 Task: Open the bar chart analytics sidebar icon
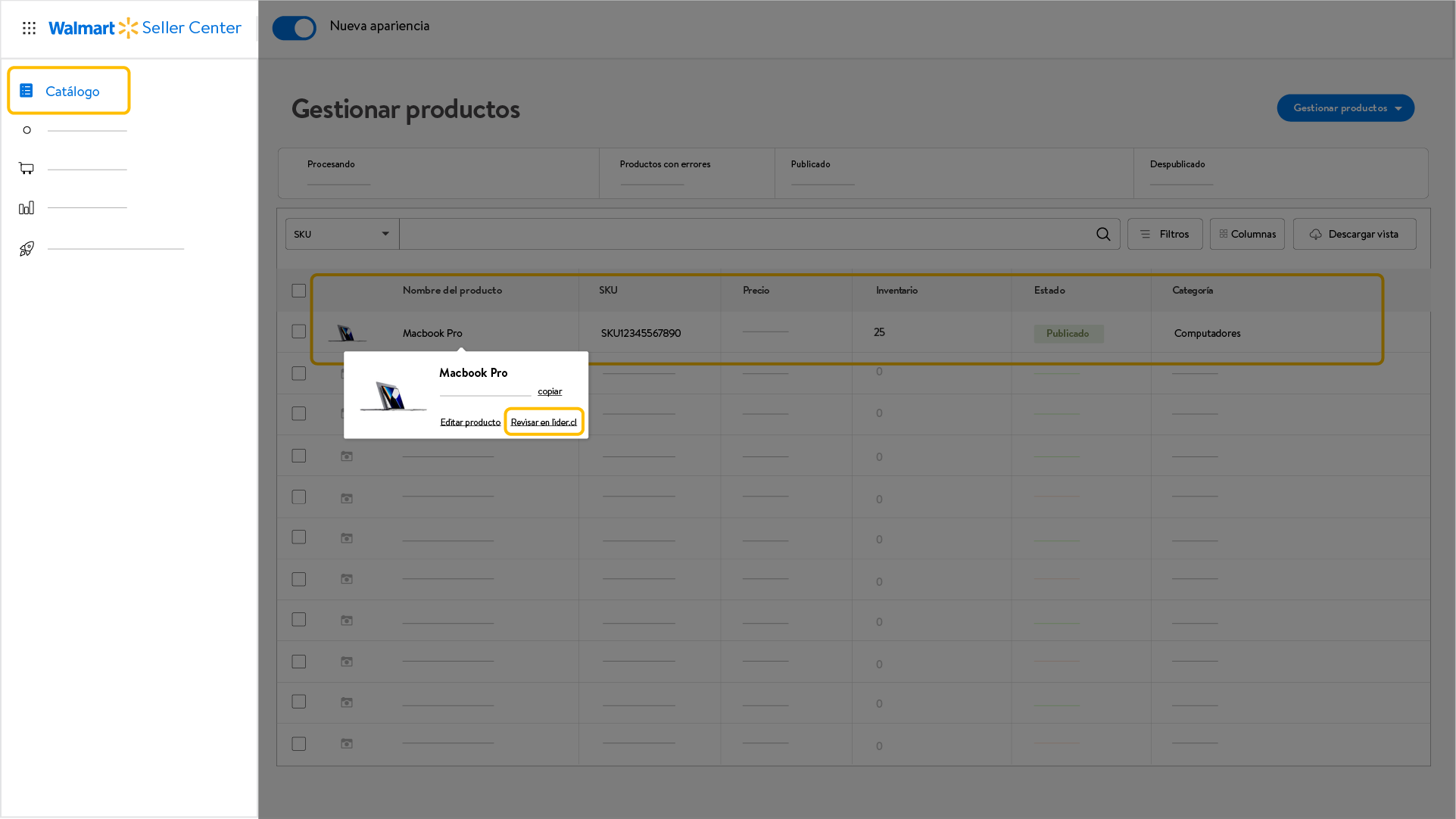(x=27, y=207)
